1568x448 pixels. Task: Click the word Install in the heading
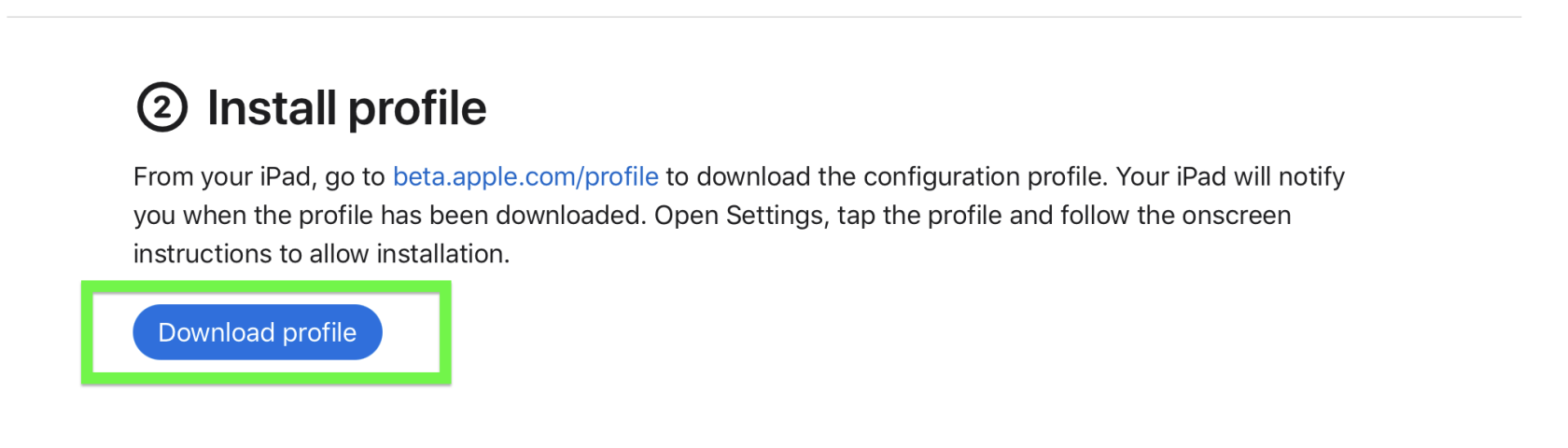pyautogui.click(x=272, y=107)
